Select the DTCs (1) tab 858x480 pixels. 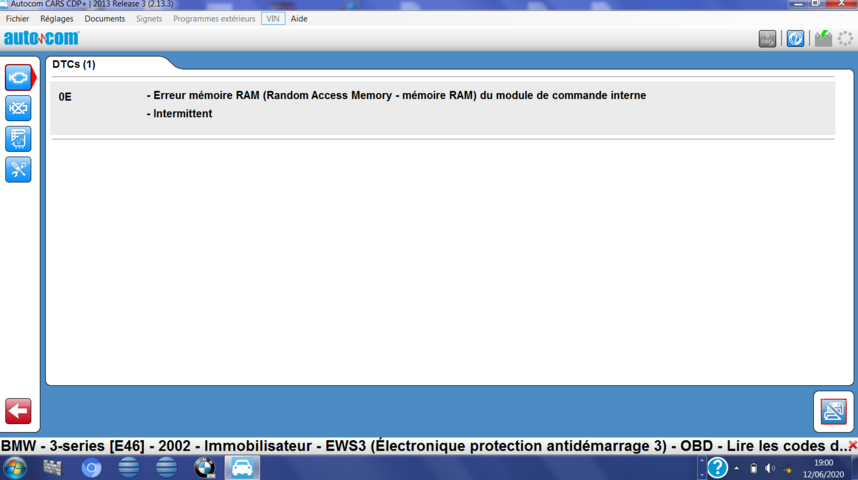(x=74, y=65)
